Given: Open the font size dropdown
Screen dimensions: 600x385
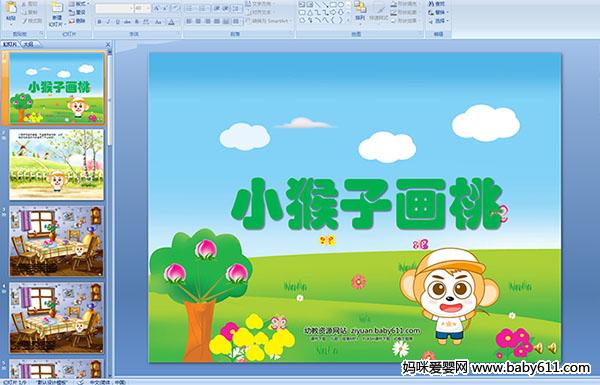Looking at the screenshot, I should point(143,8).
